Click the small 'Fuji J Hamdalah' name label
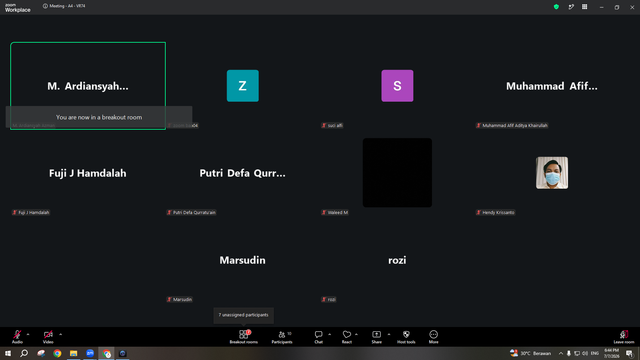 [31, 212]
